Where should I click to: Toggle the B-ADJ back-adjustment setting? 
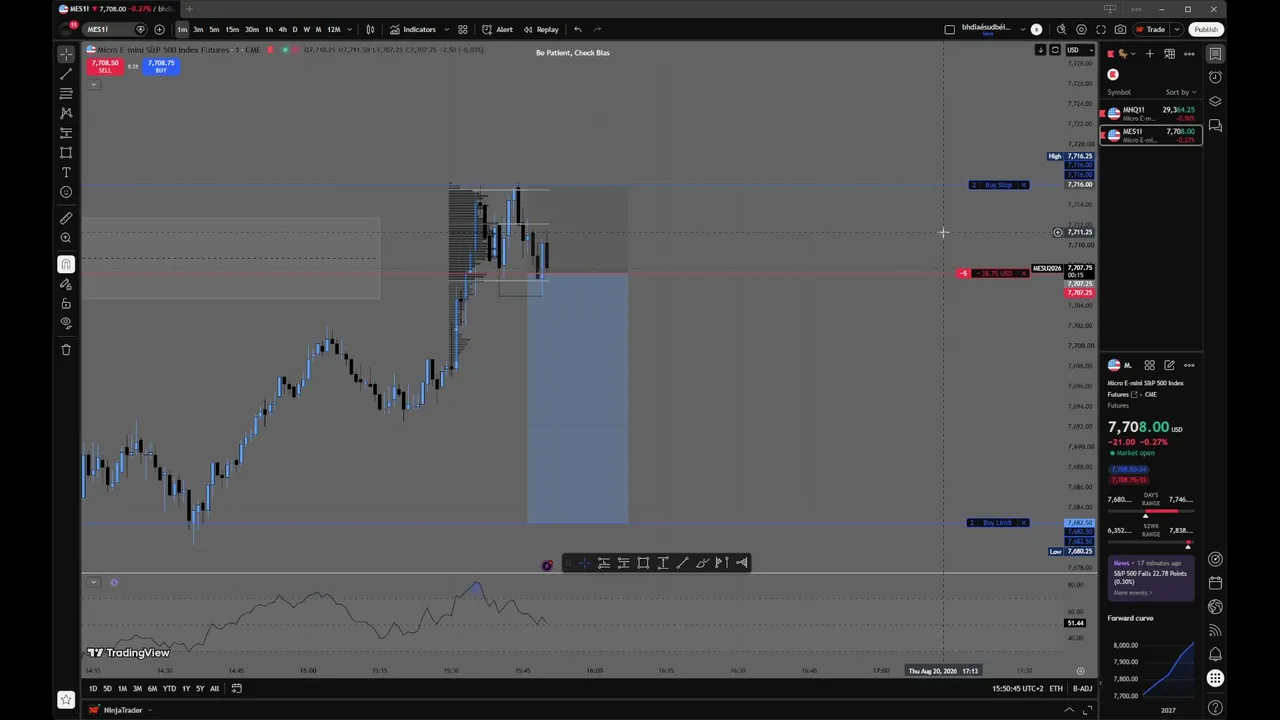click(1083, 688)
